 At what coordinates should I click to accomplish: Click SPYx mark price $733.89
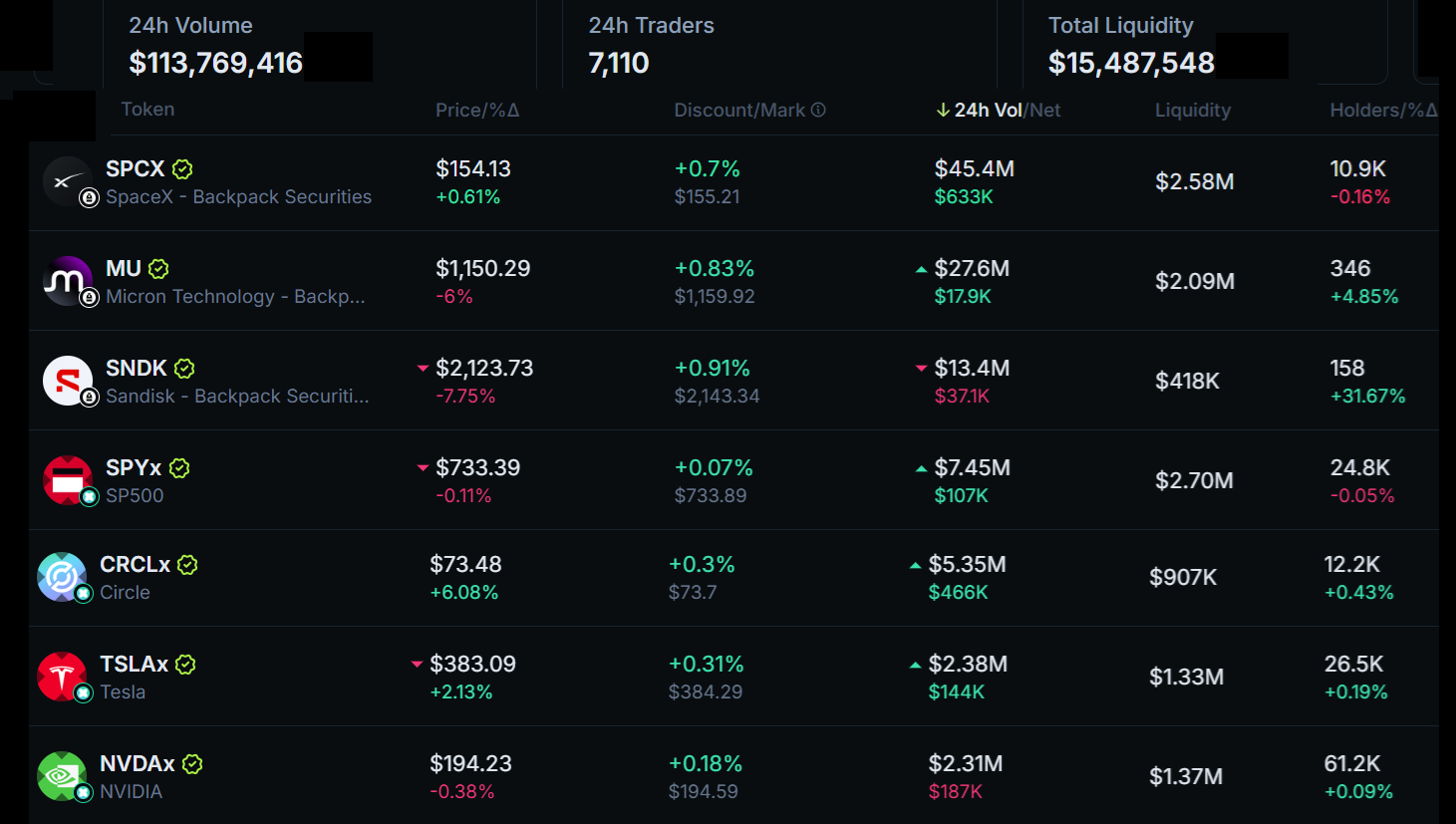click(x=711, y=495)
